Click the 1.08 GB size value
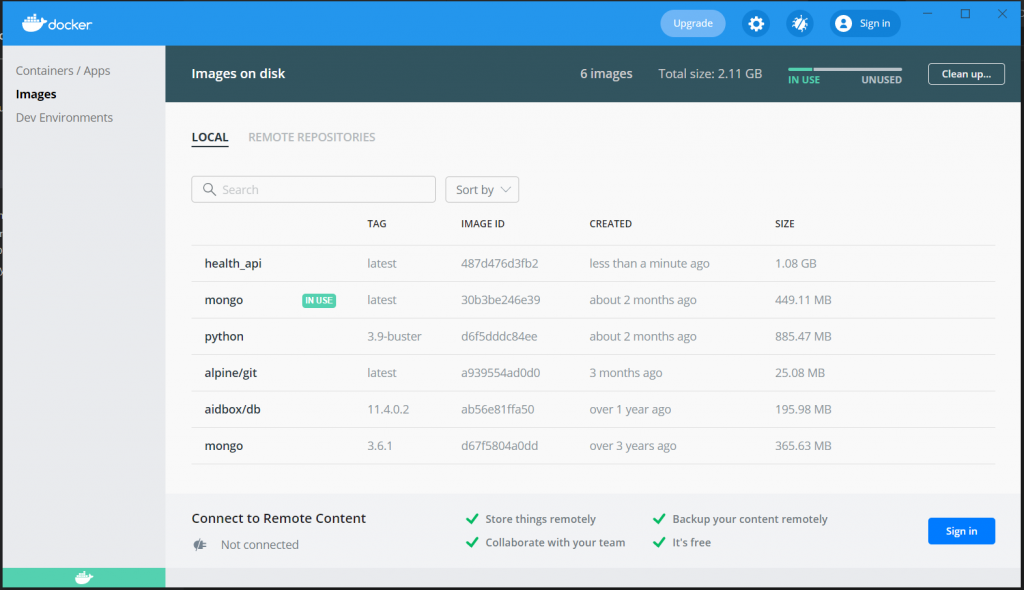This screenshot has height=590, width=1024. point(795,263)
